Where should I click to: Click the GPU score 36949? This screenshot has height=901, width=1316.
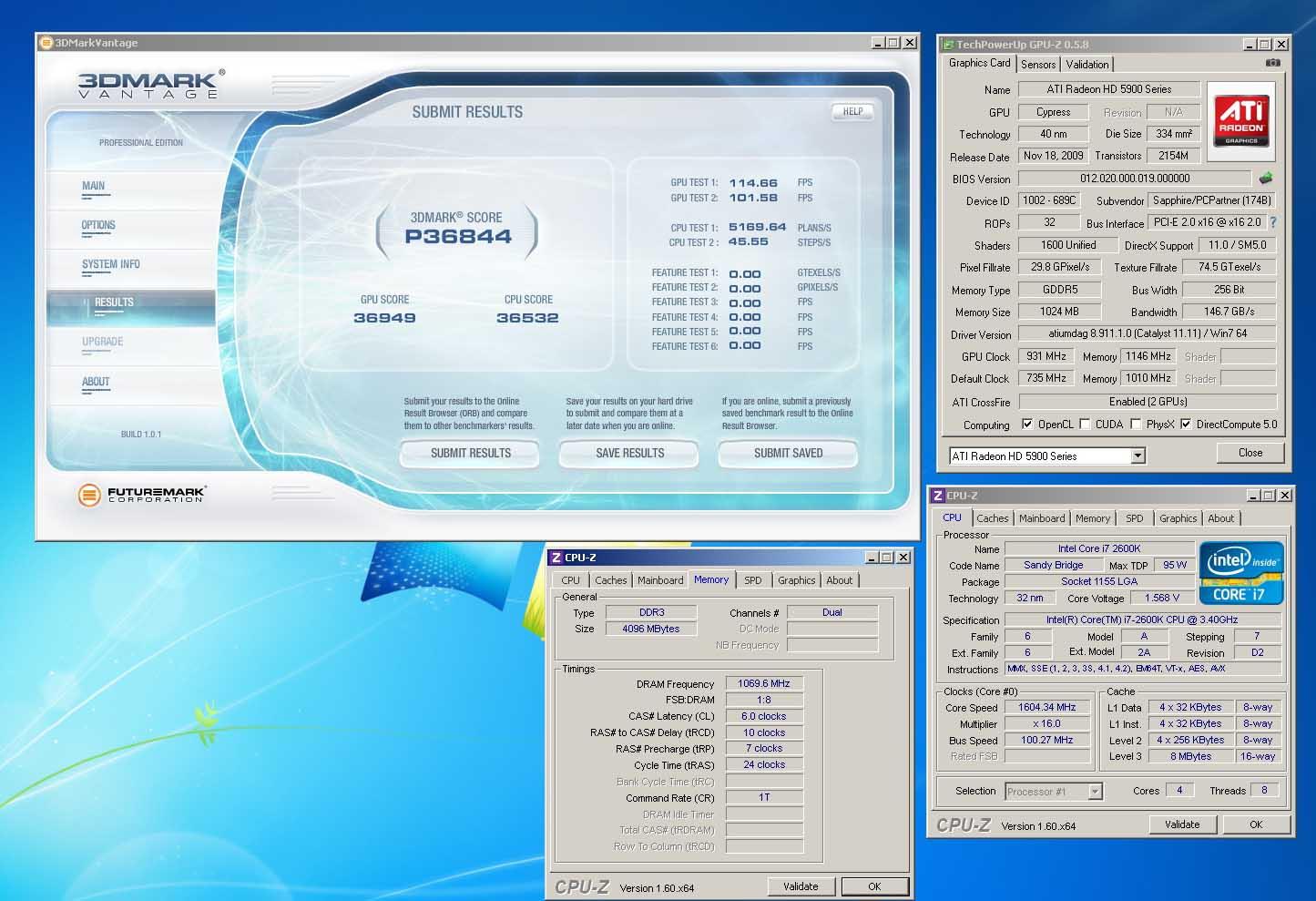384,318
